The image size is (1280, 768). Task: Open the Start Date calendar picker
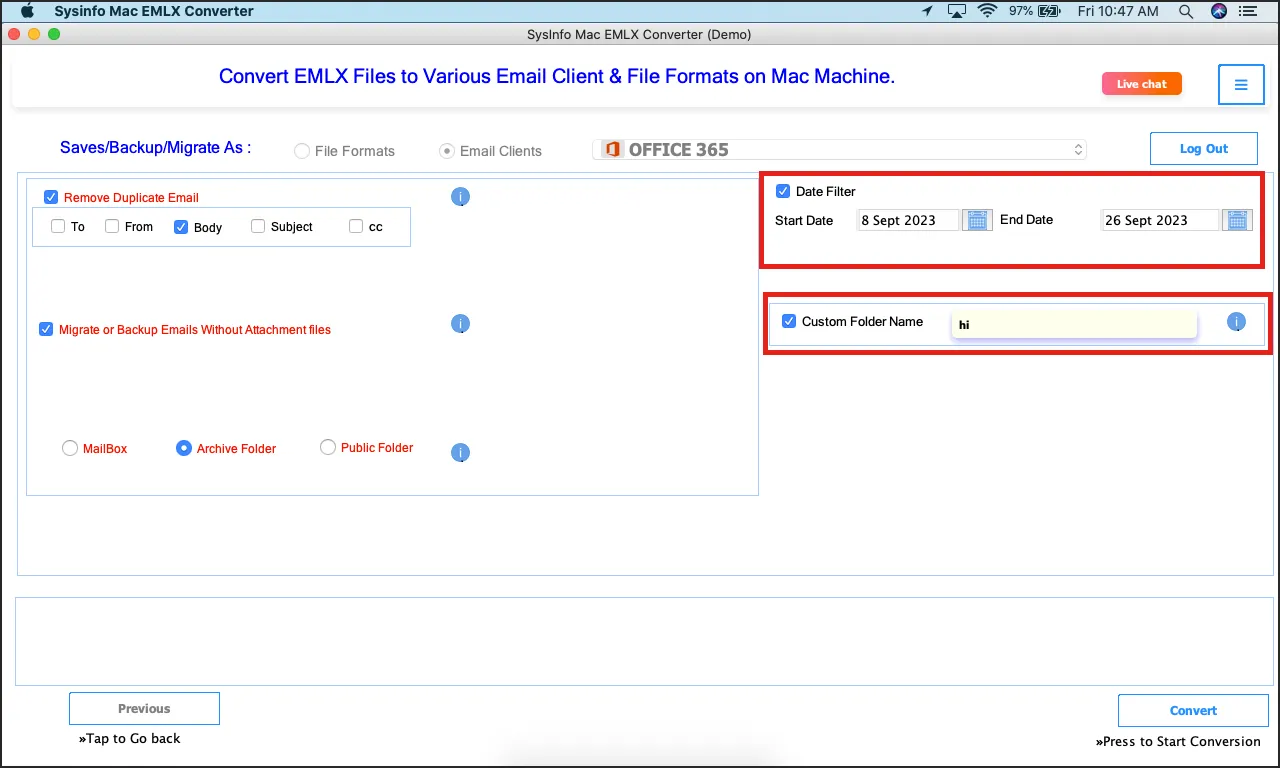click(977, 220)
